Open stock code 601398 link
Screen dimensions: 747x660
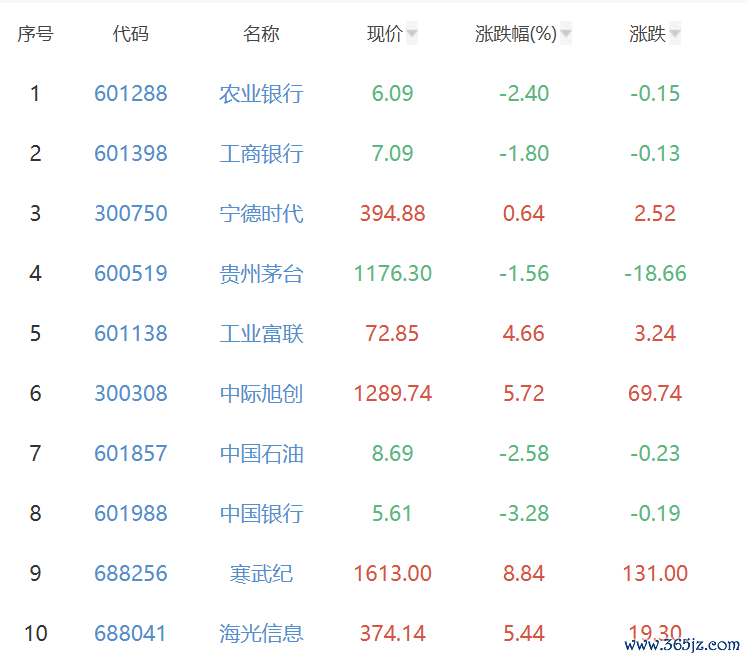(x=131, y=153)
